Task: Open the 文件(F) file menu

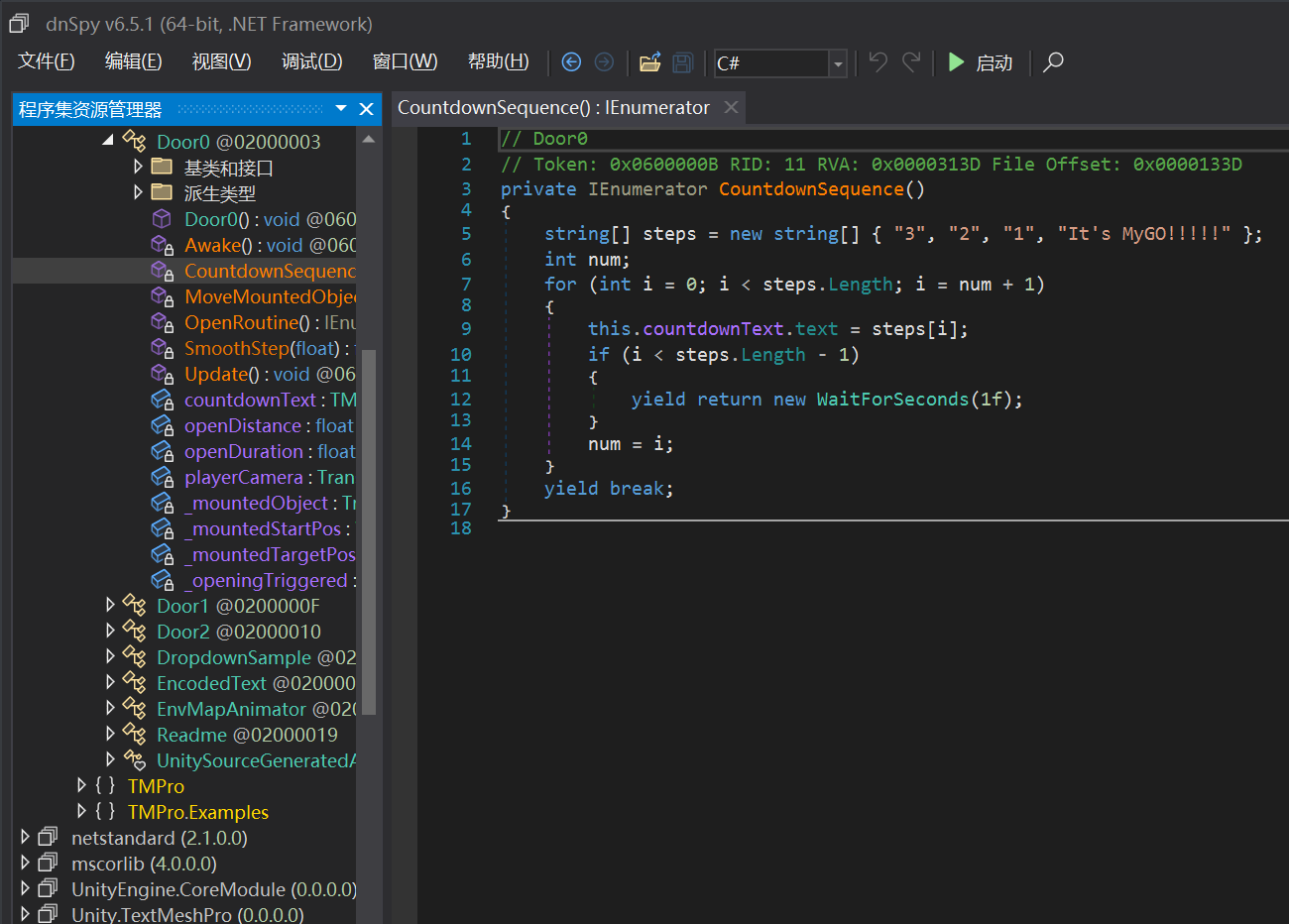Action: tap(46, 61)
